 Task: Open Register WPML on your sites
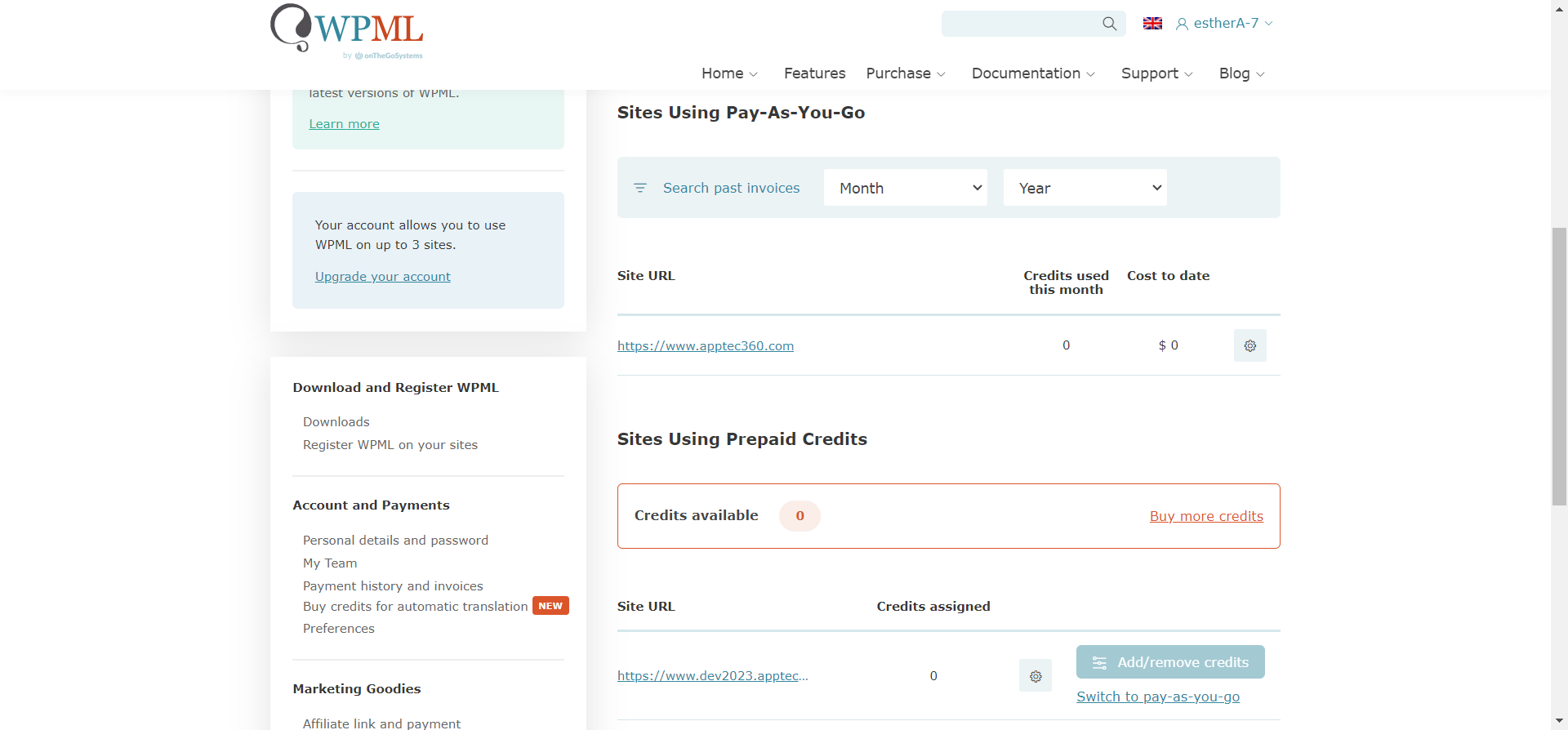[390, 445]
